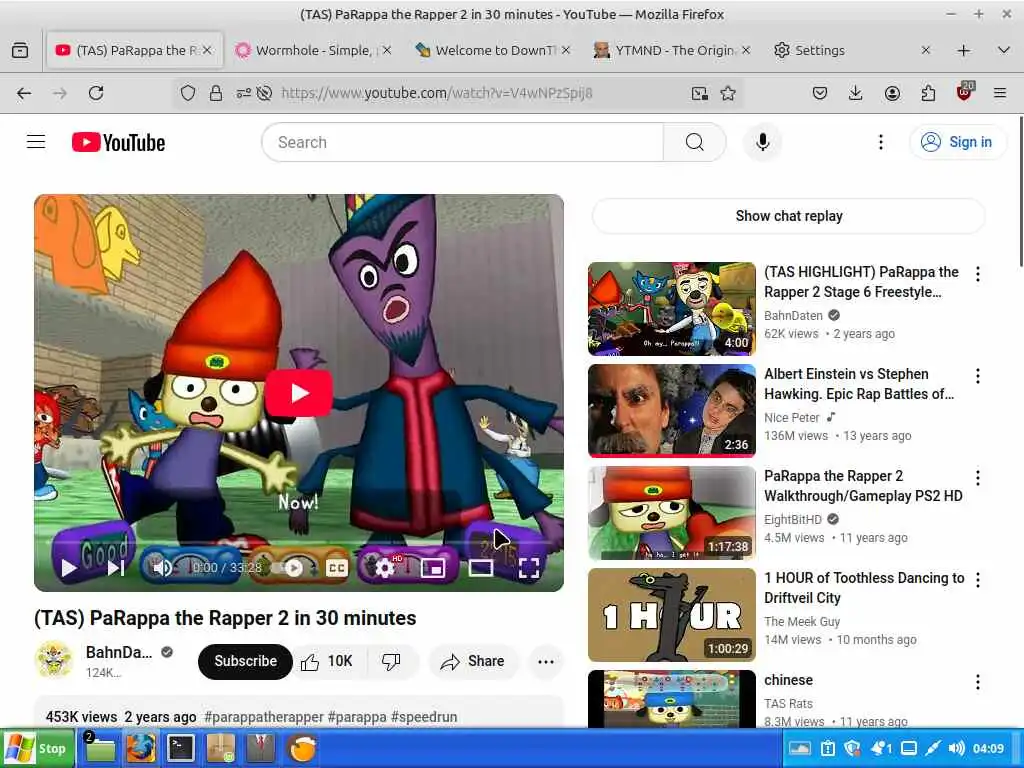Screen dimensions: 1024x768
Task: Start voice search with the microphone
Action: point(762,142)
